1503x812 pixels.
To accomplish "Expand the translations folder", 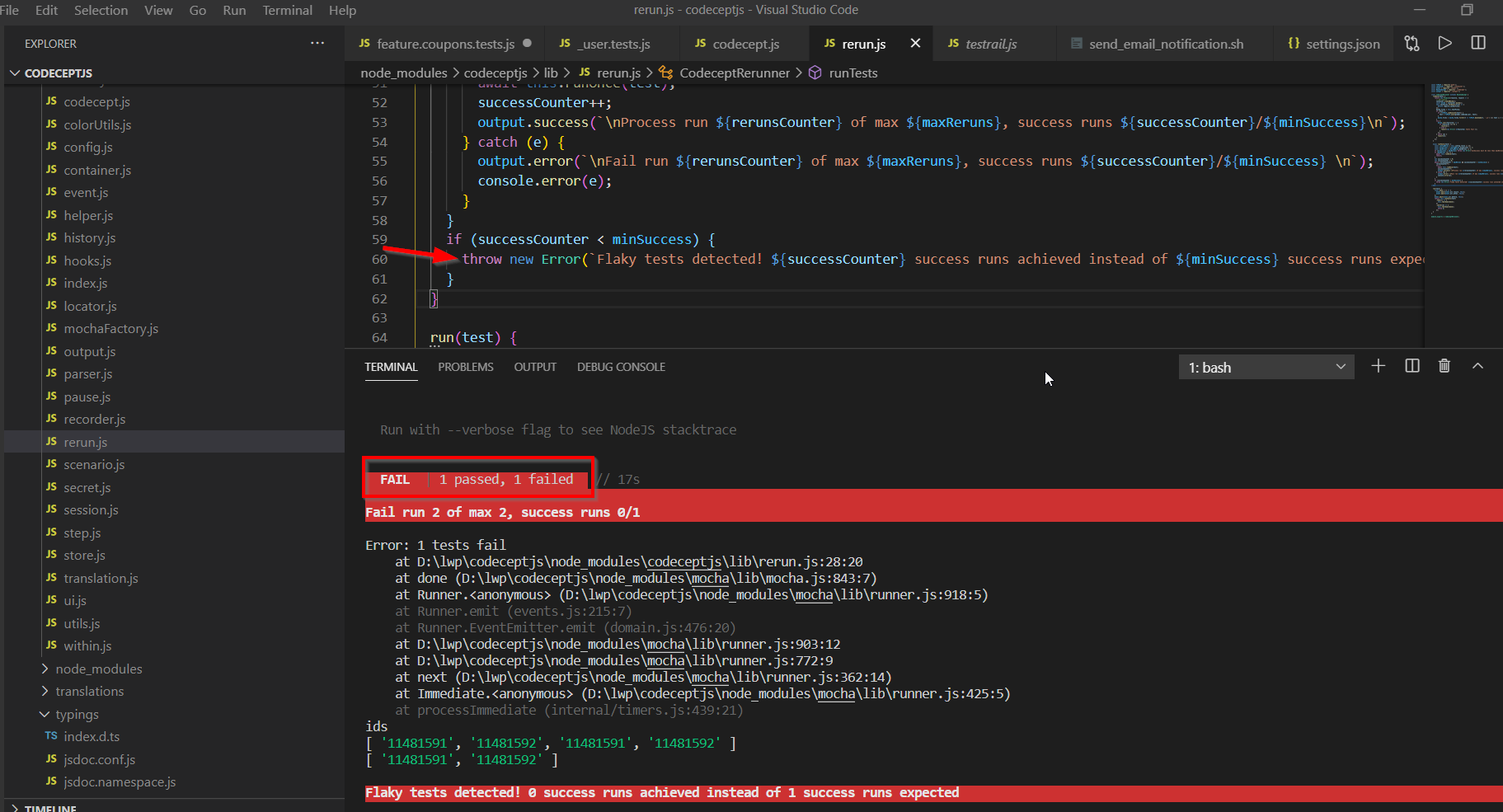I will 89,691.
